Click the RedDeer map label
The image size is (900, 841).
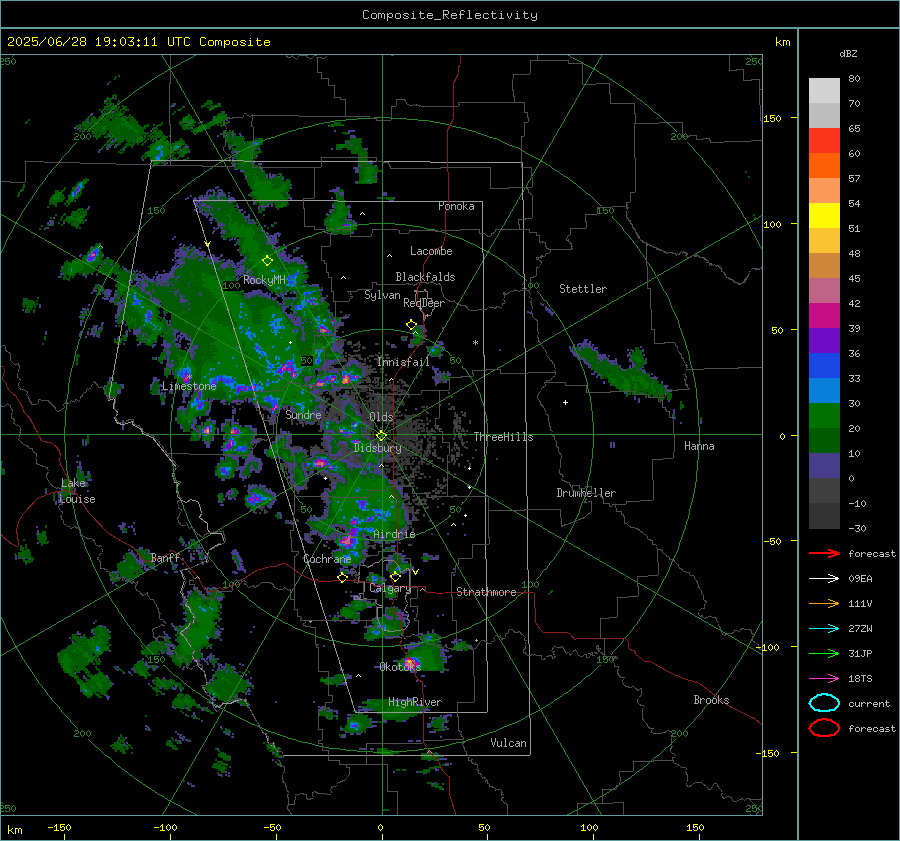coord(424,303)
